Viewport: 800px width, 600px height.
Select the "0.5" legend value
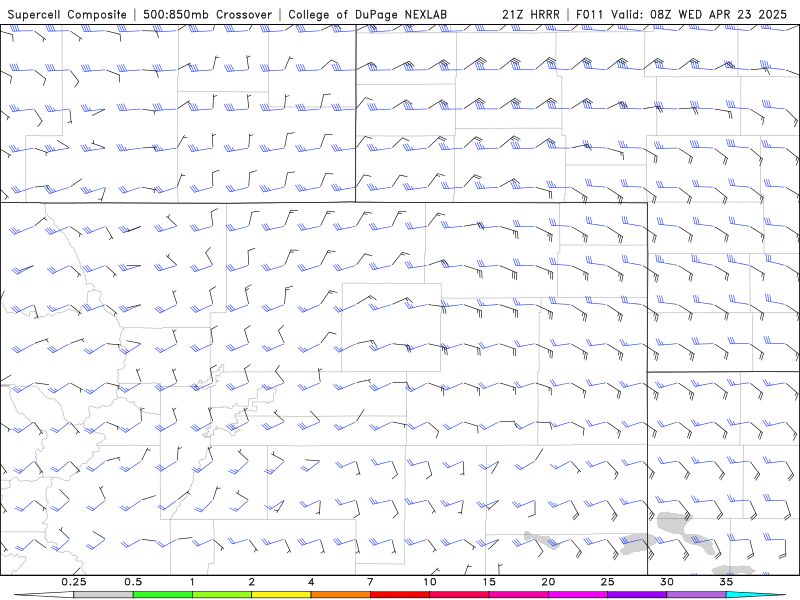pos(133,582)
